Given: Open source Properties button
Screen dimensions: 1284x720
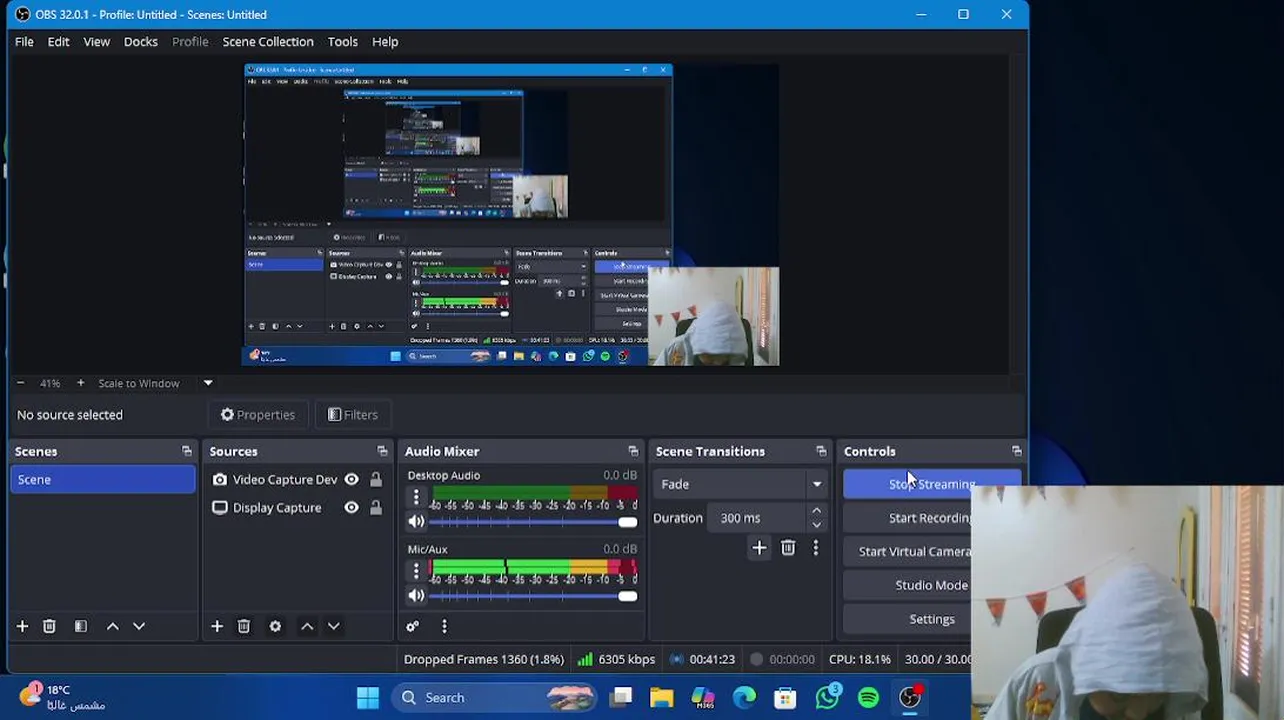Looking at the screenshot, I should pos(258,415).
